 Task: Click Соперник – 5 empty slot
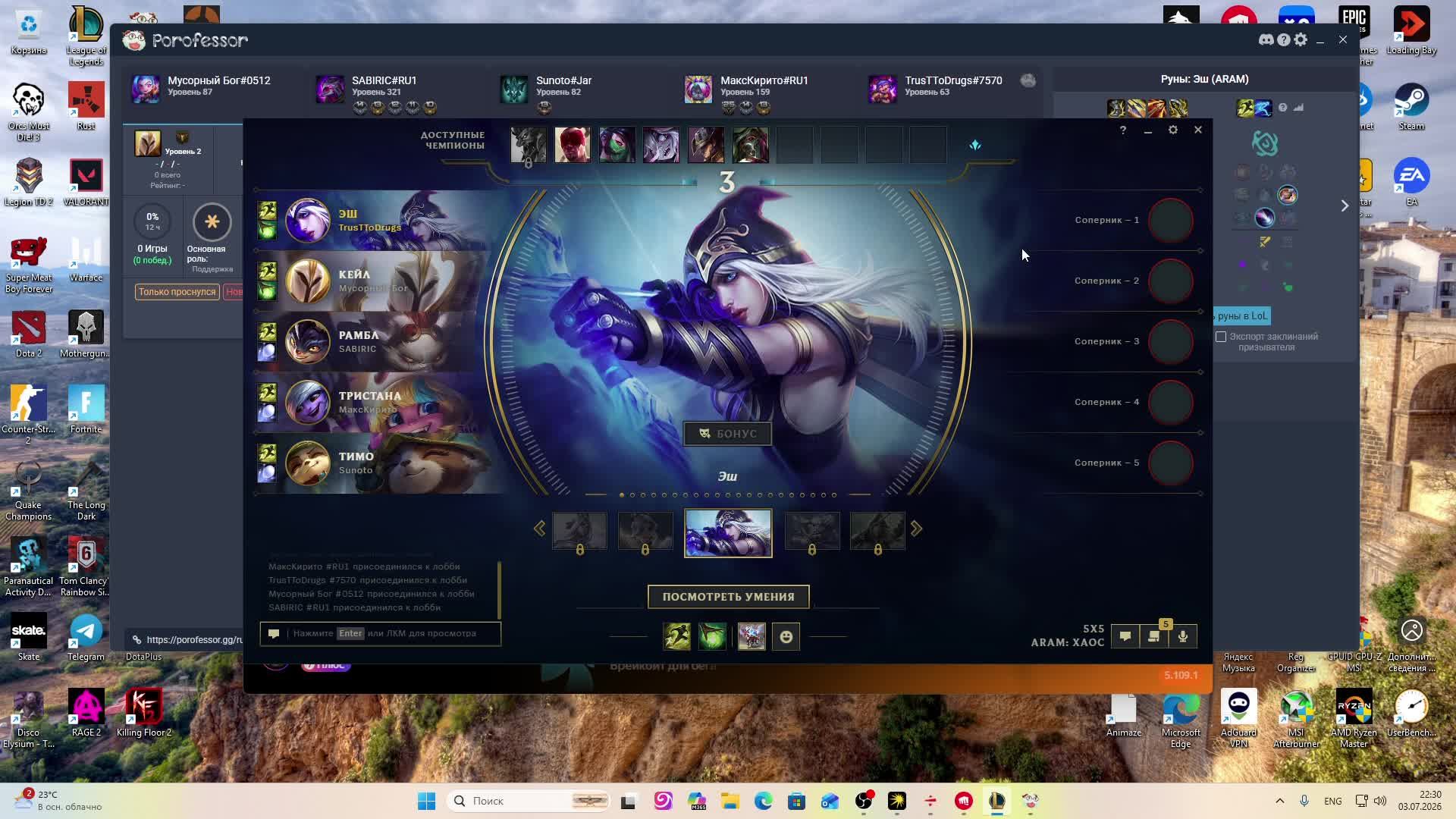click(1171, 463)
